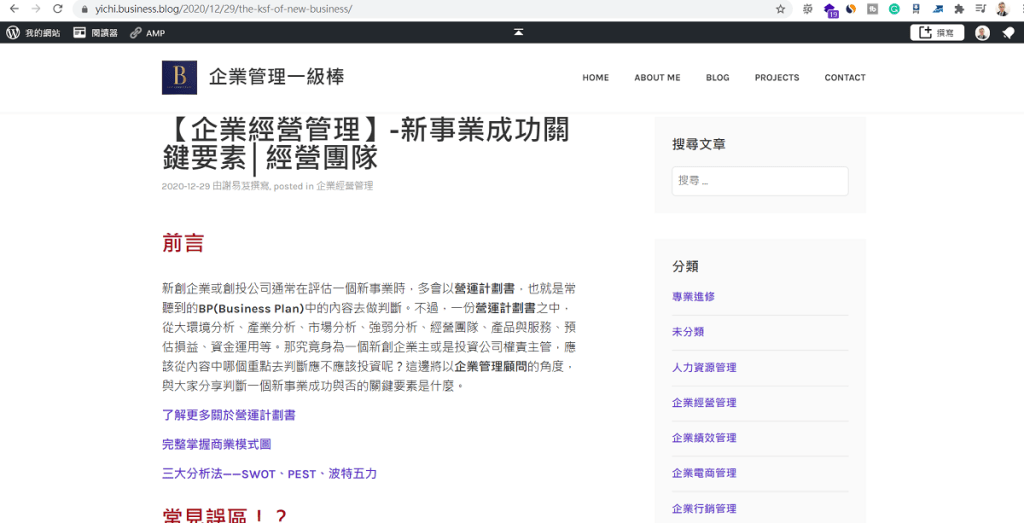Open the HOME menu item

point(596,78)
